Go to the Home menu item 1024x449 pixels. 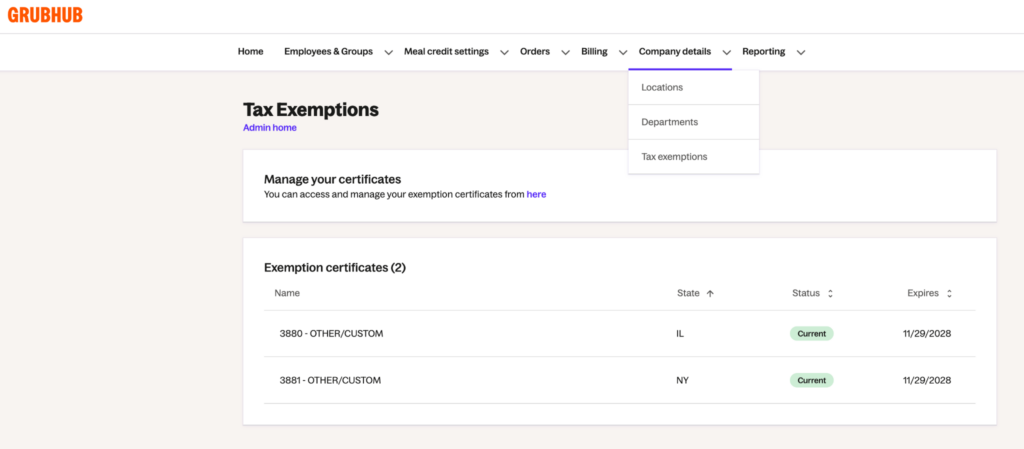click(x=250, y=52)
